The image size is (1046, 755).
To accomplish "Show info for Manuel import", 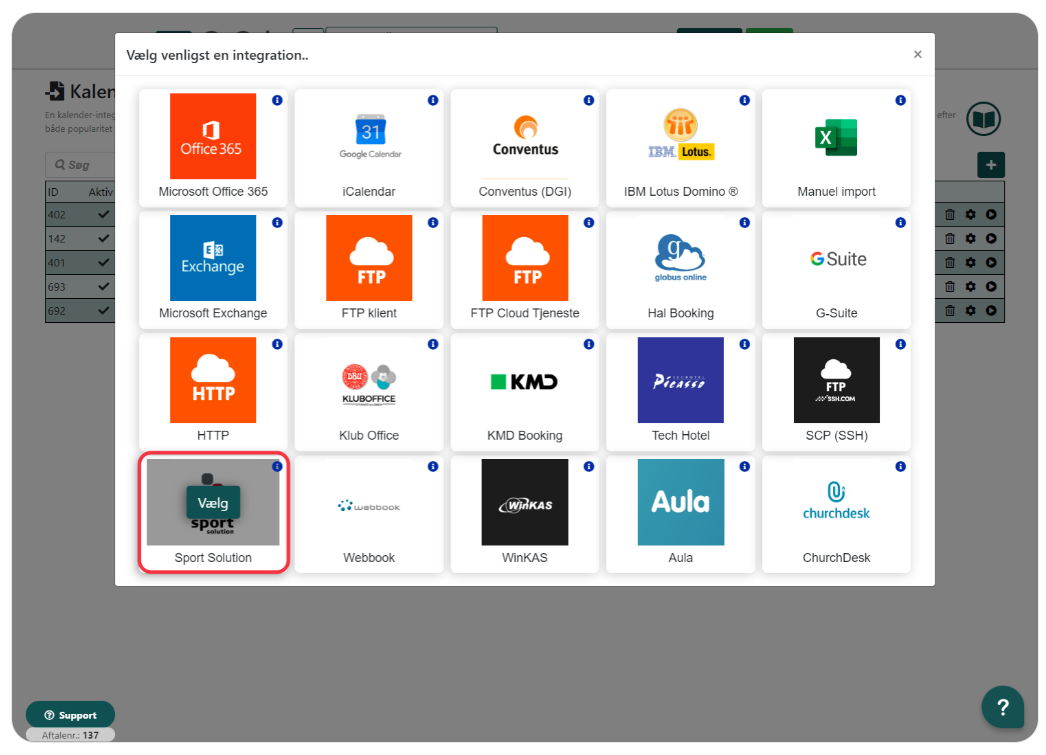I will click(x=901, y=100).
